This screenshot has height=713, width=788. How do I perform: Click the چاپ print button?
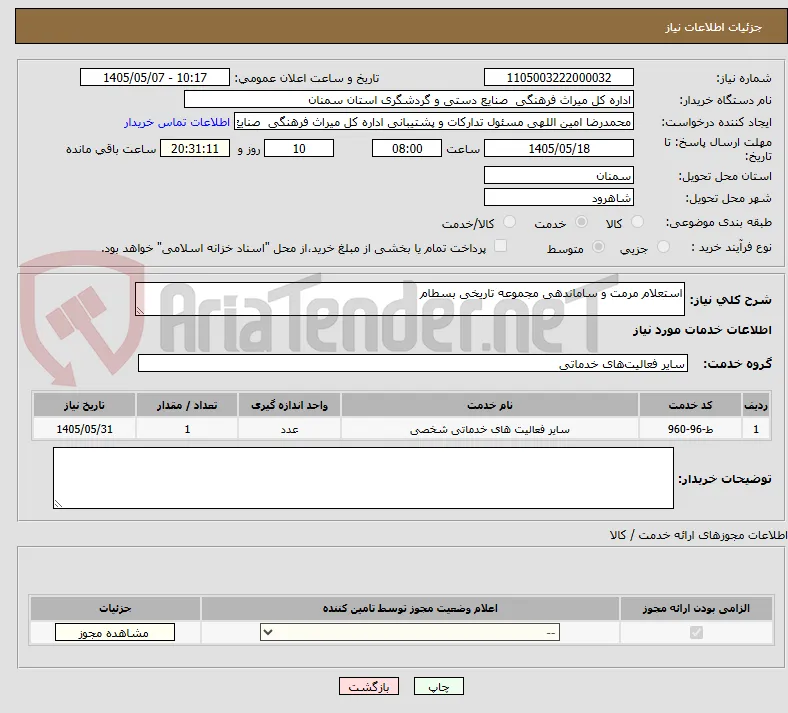pos(439,687)
